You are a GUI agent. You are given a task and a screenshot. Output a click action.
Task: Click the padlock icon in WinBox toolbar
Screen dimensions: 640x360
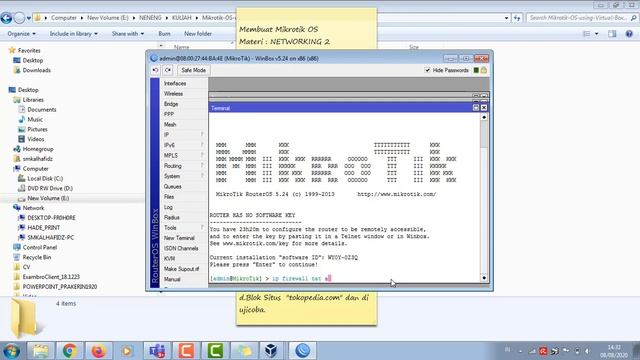pos(484,70)
